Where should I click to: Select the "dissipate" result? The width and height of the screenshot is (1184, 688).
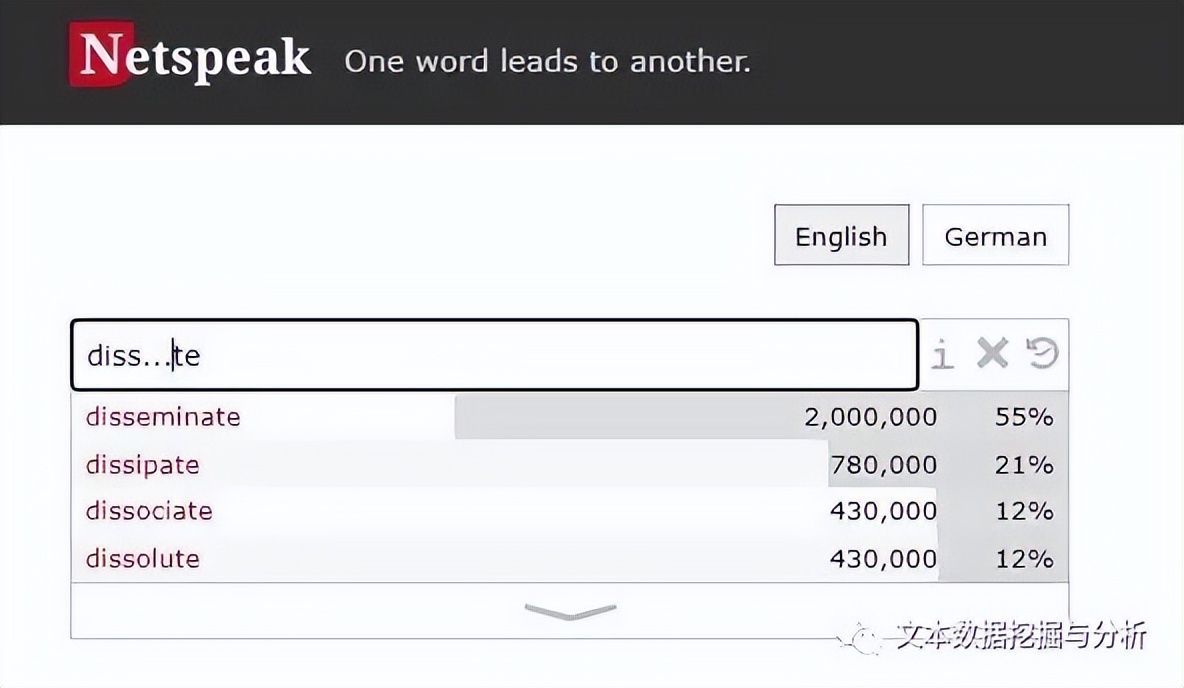pyautogui.click(x=143, y=465)
